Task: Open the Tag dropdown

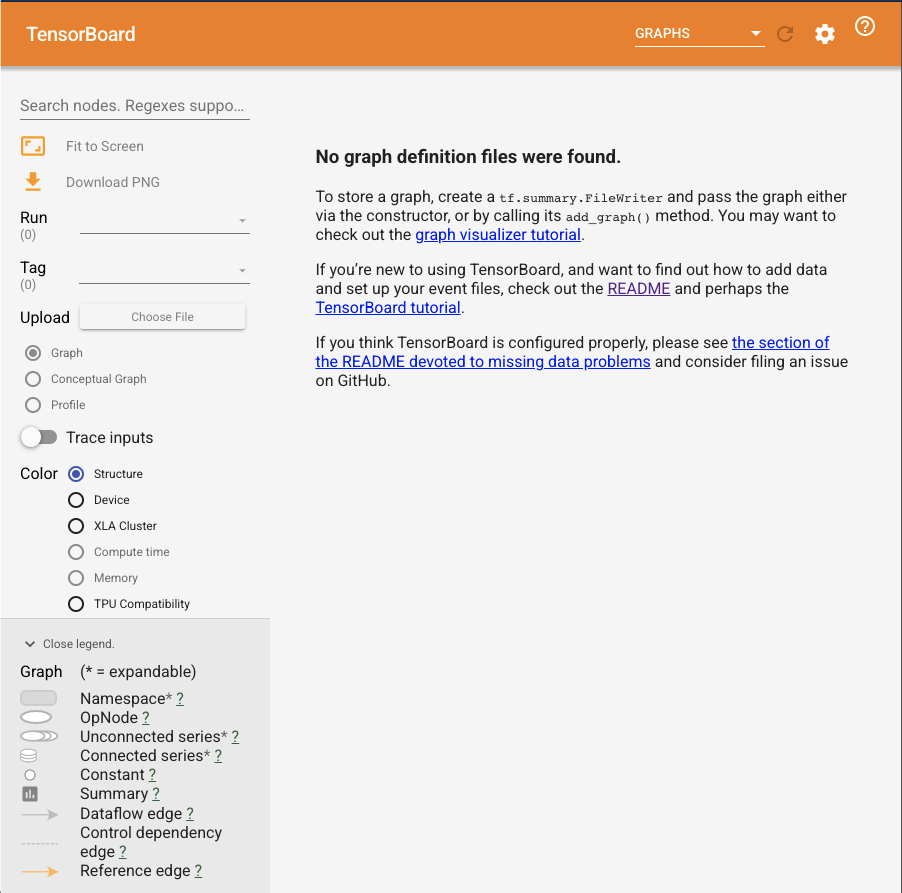Action: point(240,272)
